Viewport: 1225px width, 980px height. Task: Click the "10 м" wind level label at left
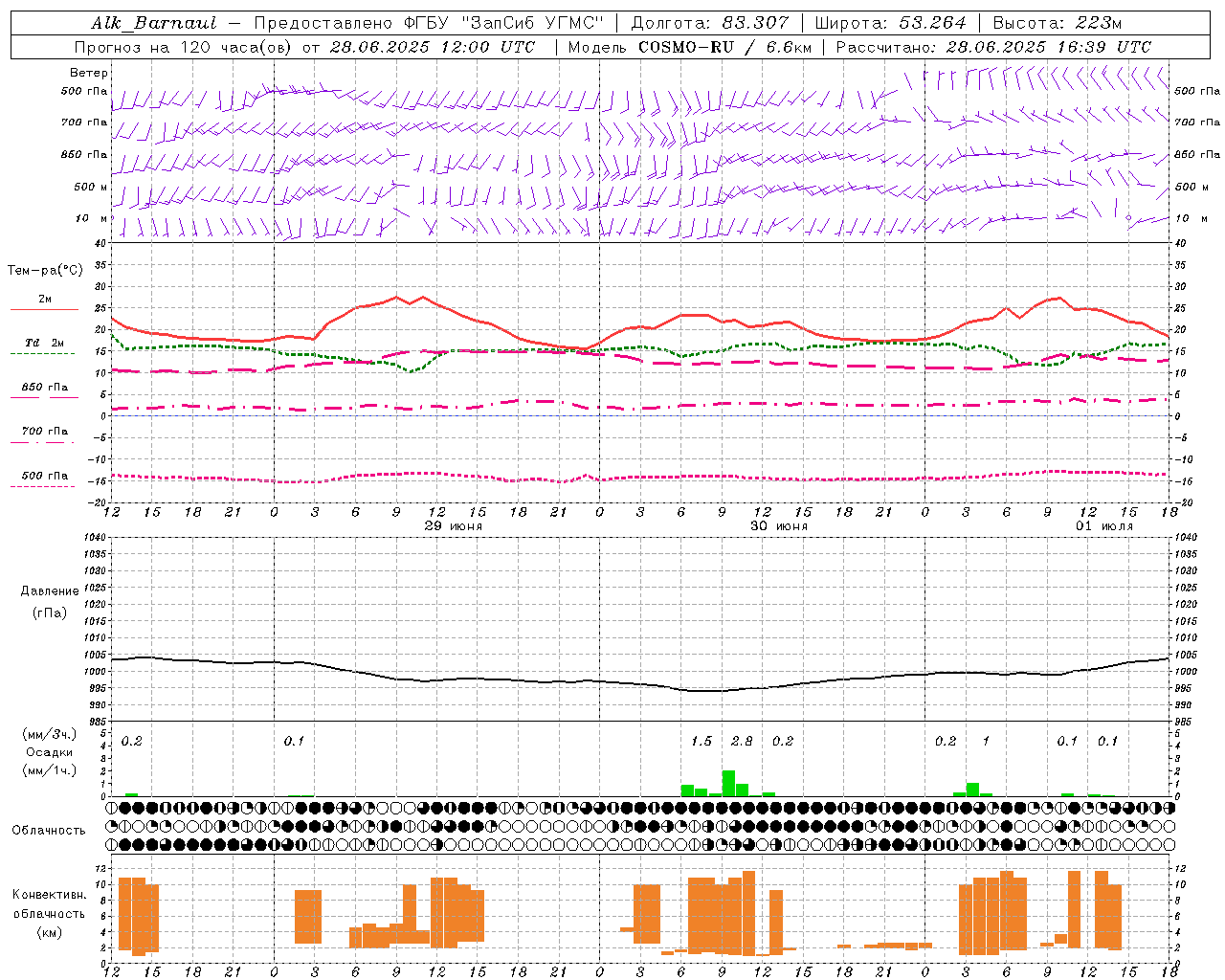coord(92,219)
